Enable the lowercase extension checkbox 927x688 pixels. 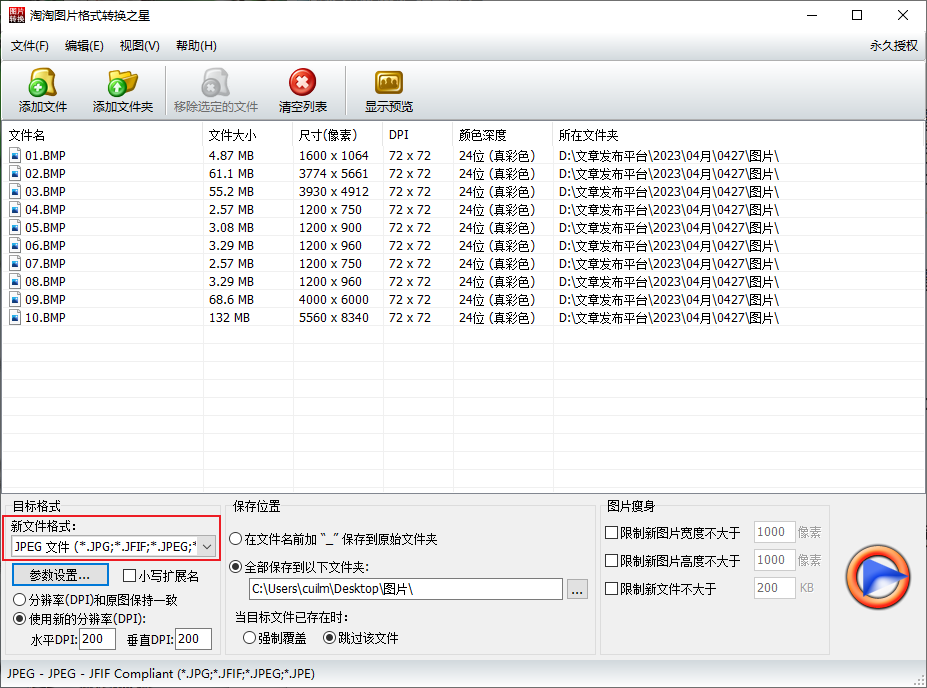click(129, 576)
